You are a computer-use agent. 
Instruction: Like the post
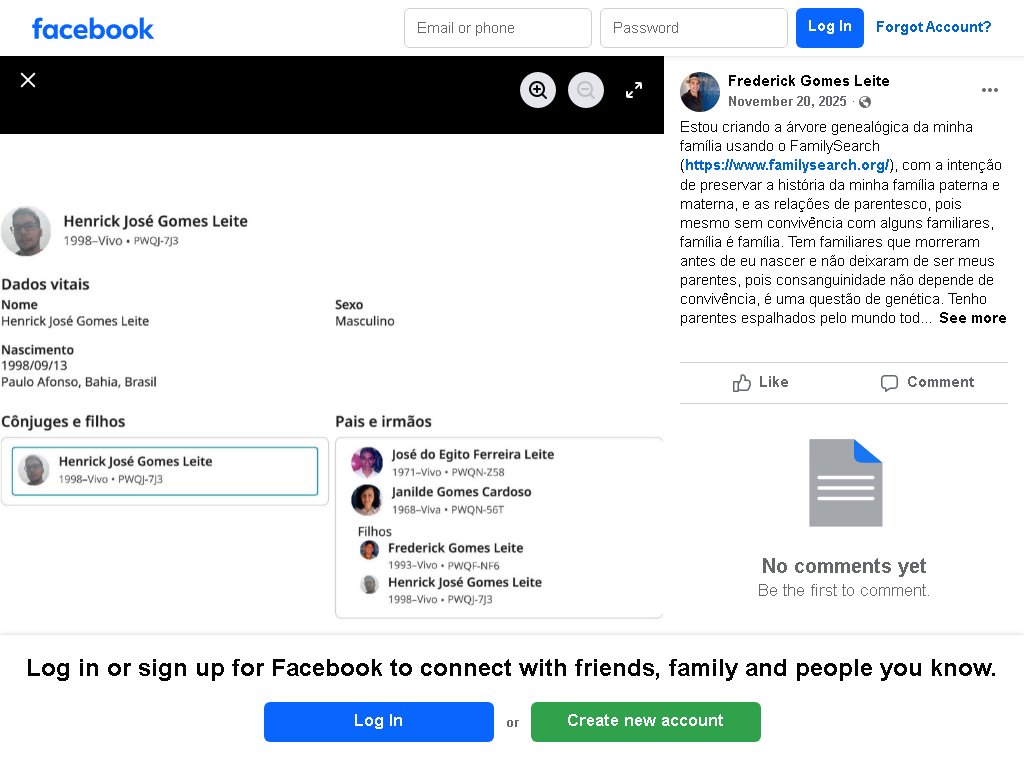coord(761,383)
